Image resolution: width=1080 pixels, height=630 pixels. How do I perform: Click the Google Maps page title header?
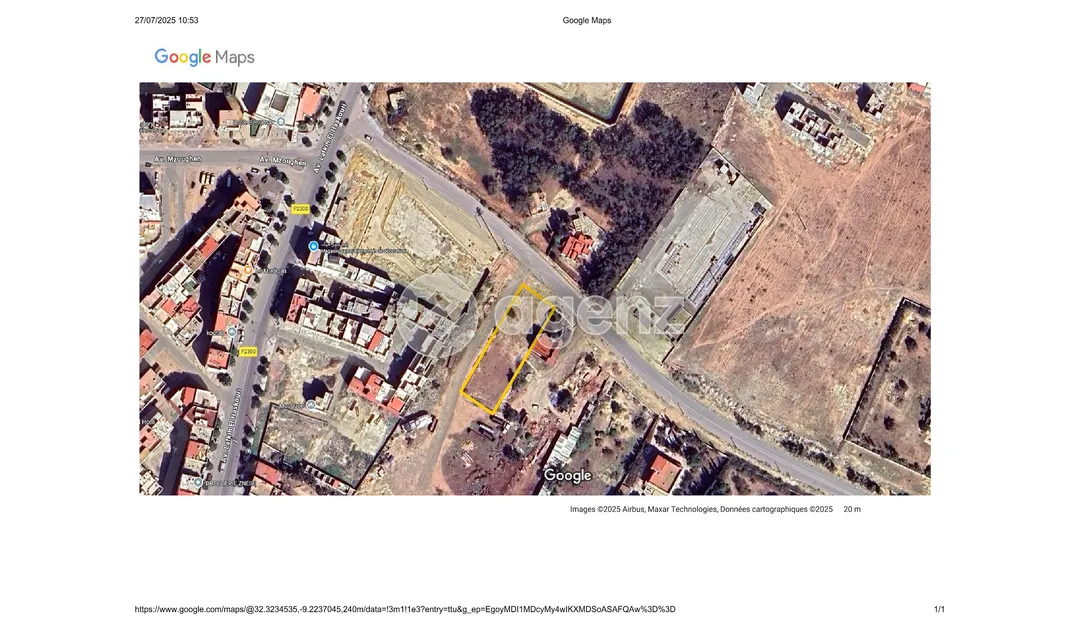coord(587,19)
